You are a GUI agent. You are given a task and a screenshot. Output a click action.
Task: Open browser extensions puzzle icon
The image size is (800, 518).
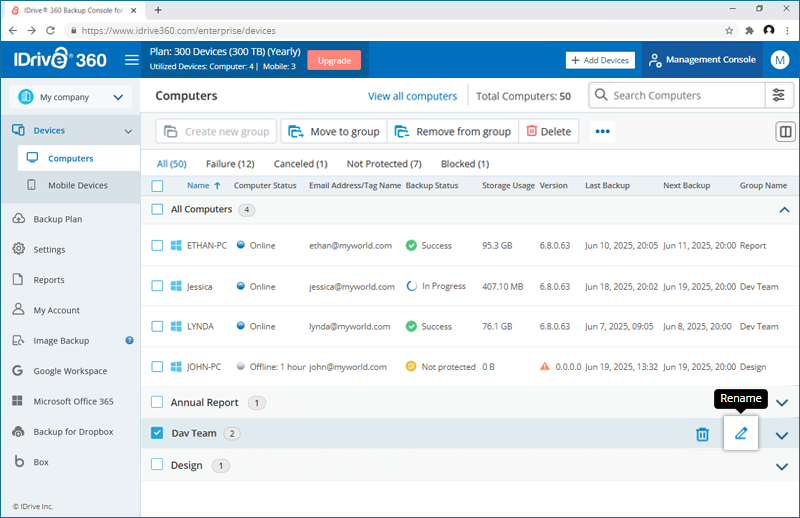tap(749, 31)
